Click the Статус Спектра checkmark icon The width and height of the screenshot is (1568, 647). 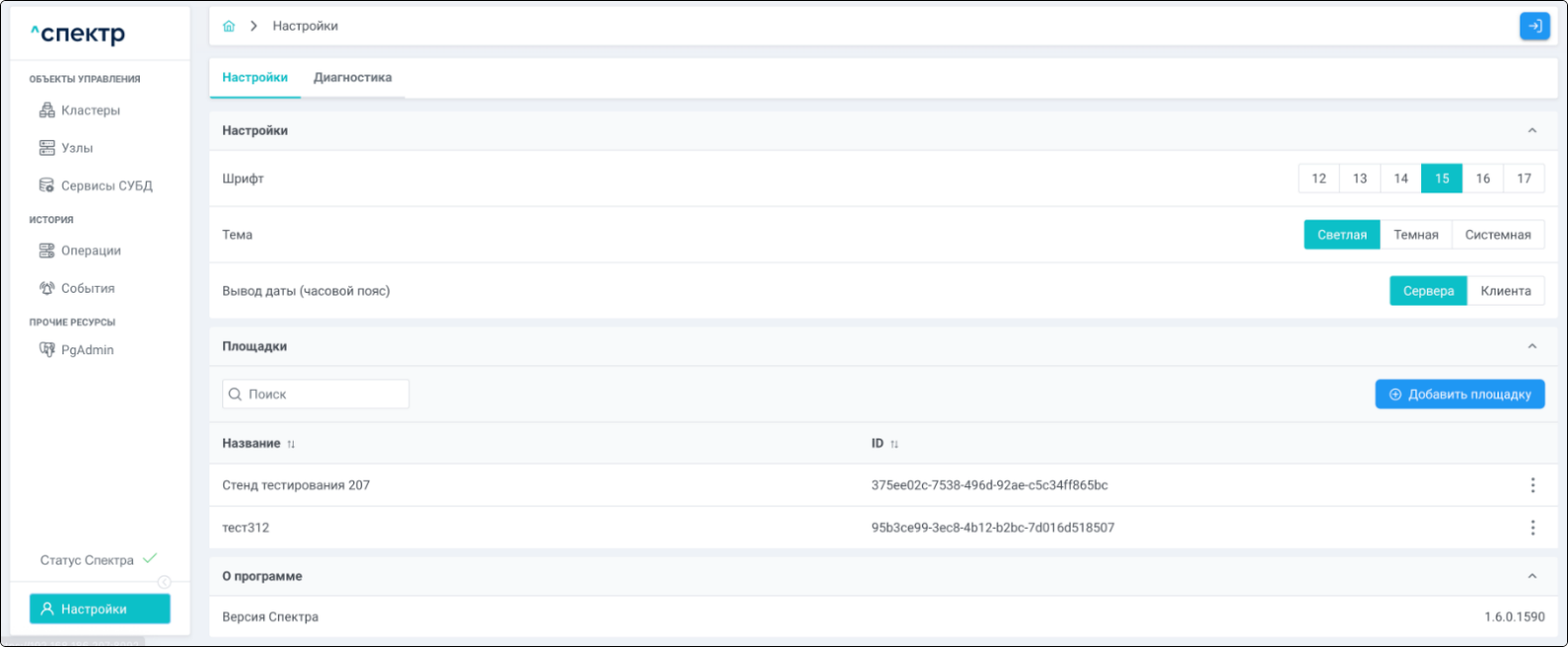[150, 559]
